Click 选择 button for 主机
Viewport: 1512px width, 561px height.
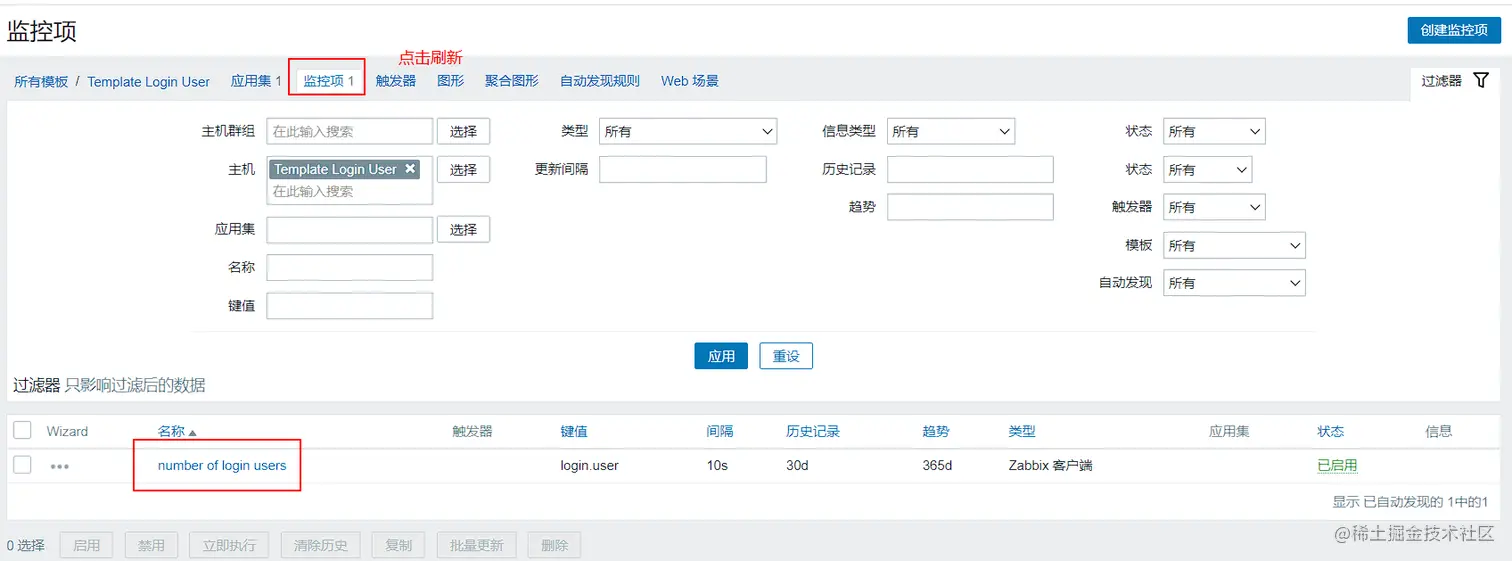click(463, 169)
